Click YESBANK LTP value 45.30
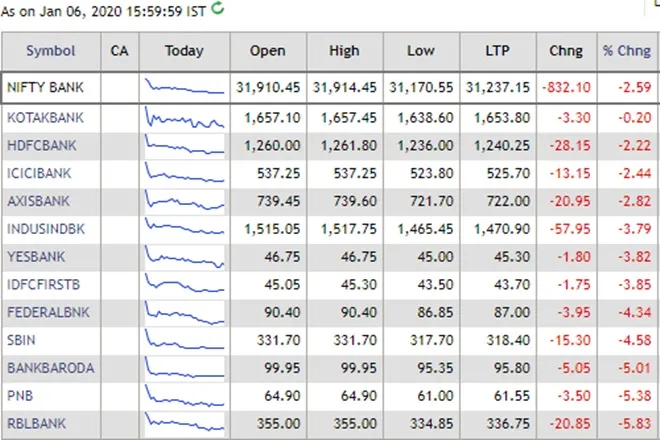Screen dimensions: 660x440 click(x=512, y=256)
